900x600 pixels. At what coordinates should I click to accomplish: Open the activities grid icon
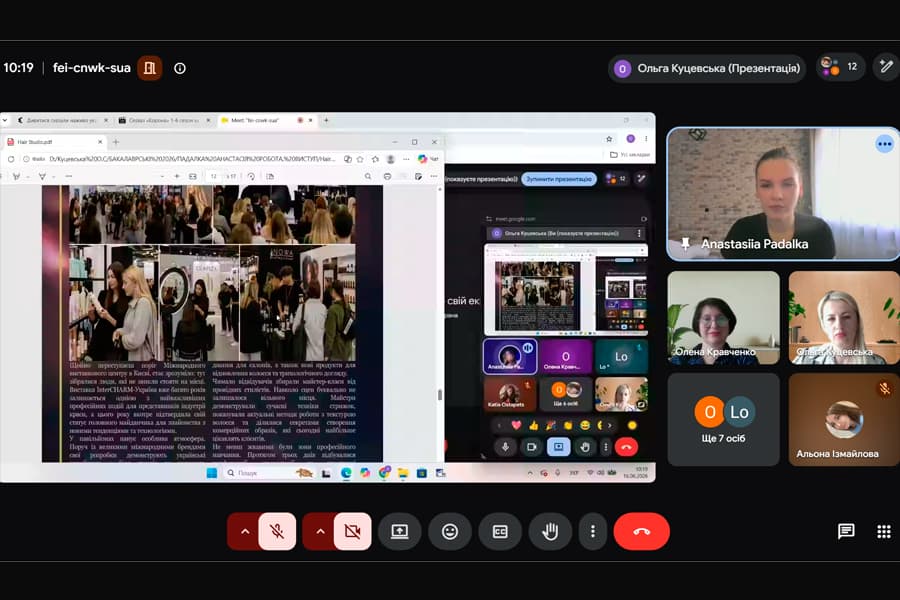884,531
